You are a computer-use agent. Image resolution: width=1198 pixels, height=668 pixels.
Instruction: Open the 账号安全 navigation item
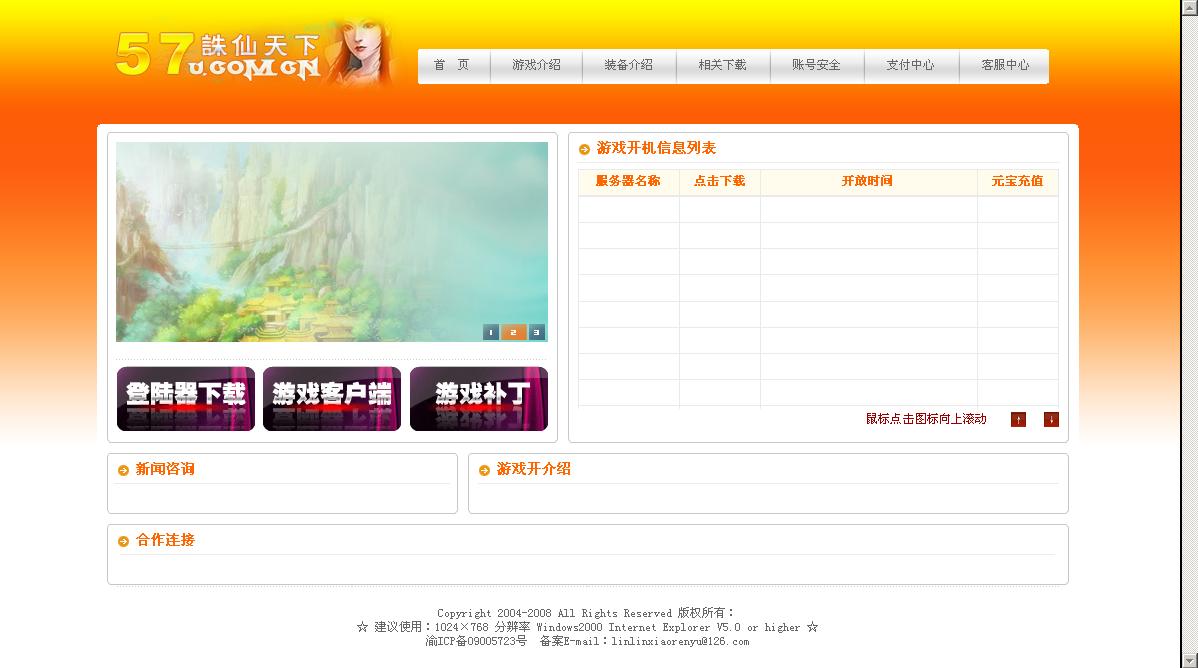(816, 65)
